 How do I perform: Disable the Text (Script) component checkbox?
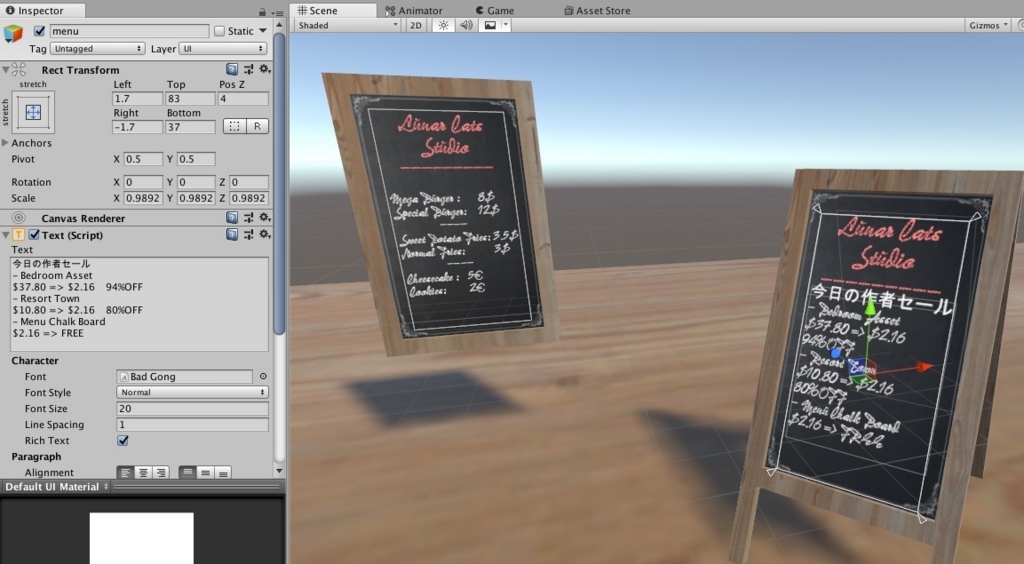pos(35,235)
